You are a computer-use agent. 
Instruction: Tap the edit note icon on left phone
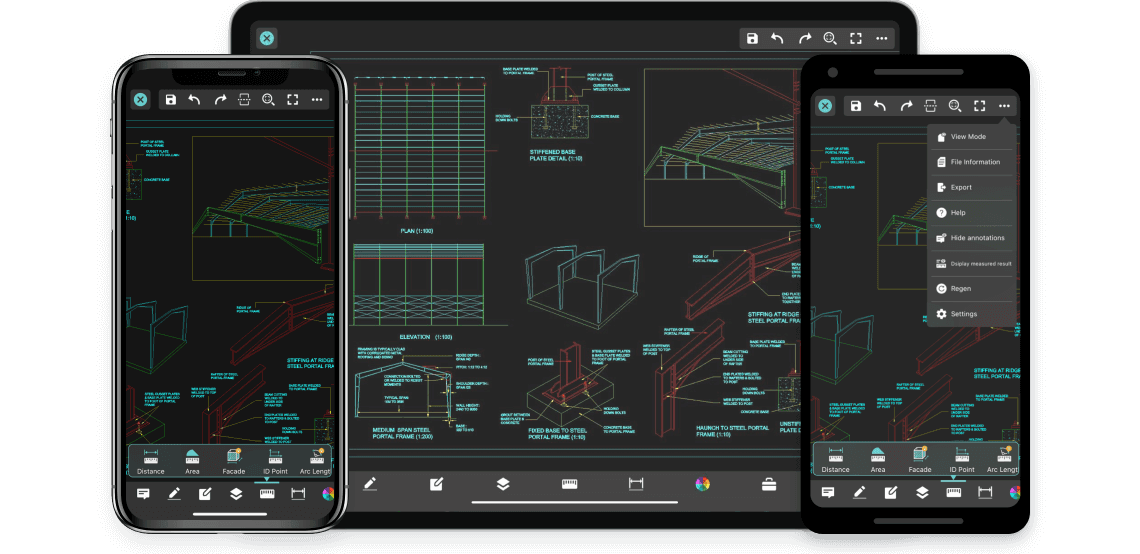point(205,494)
